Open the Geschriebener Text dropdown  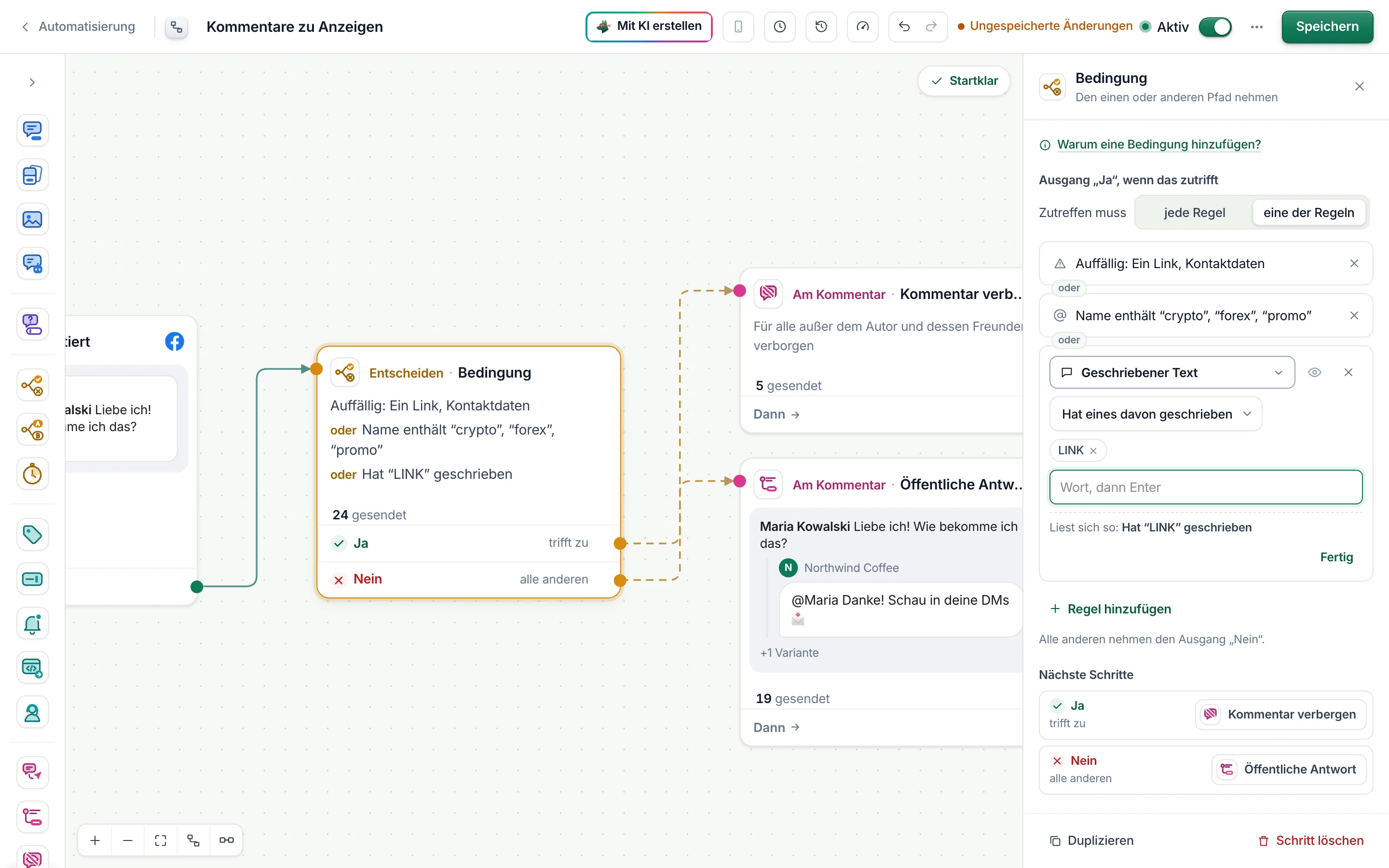point(1171,373)
